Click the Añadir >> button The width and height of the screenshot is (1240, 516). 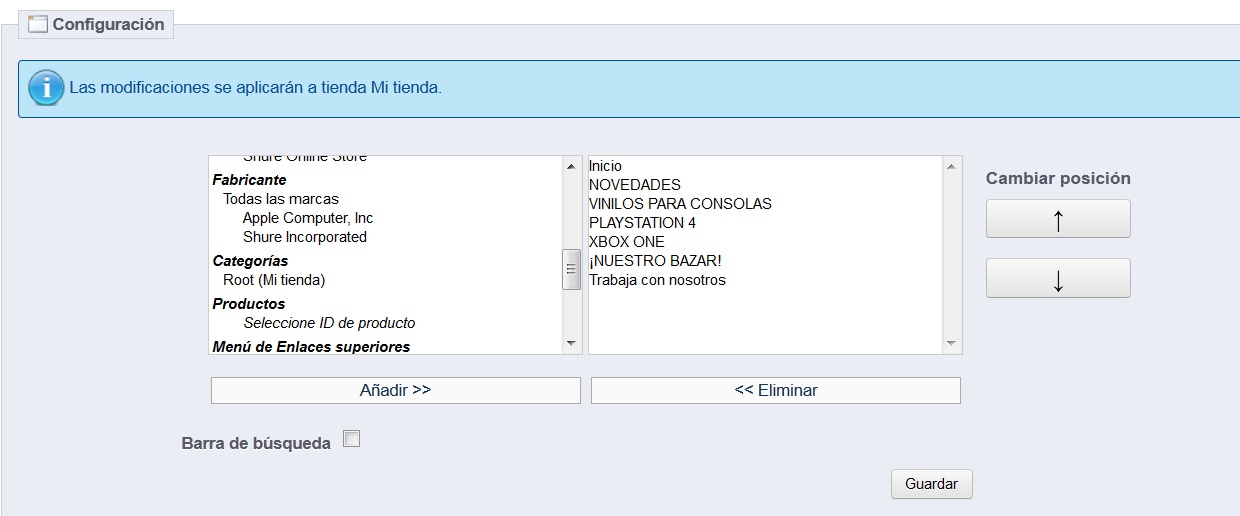395,390
